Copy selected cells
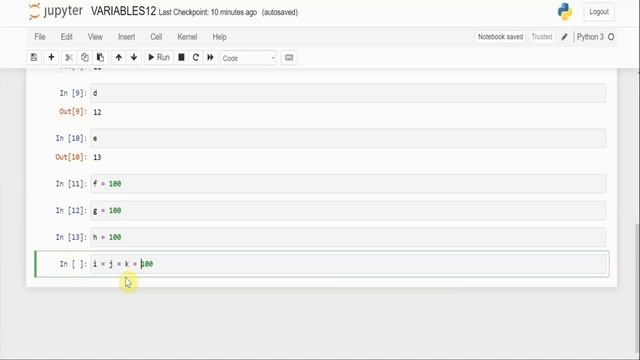Viewport: 640px width, 360px height. (84, 58)
